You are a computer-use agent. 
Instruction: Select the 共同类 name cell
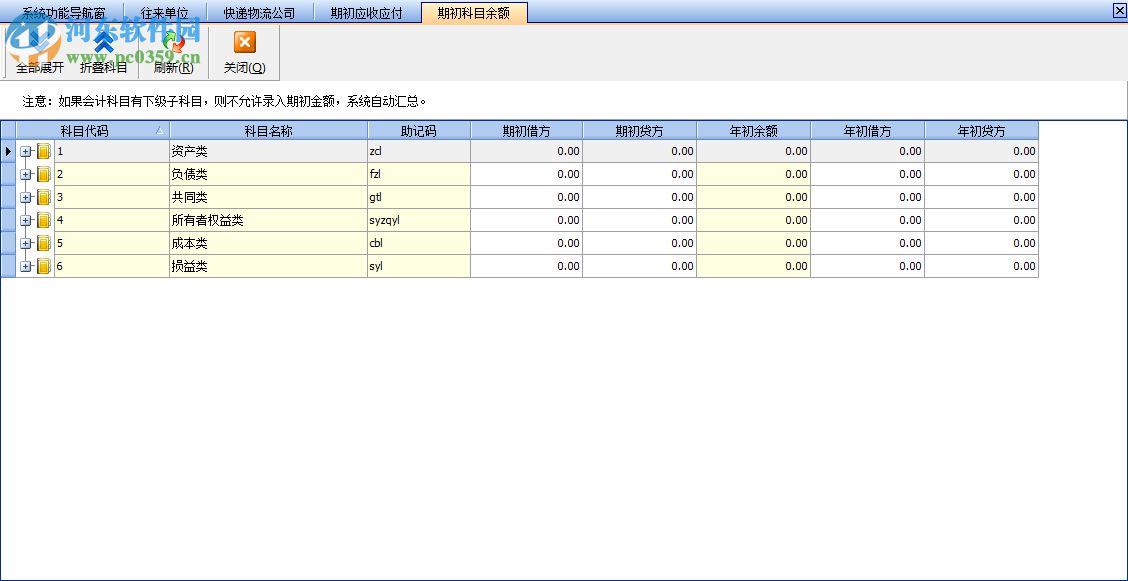[268, 198]
